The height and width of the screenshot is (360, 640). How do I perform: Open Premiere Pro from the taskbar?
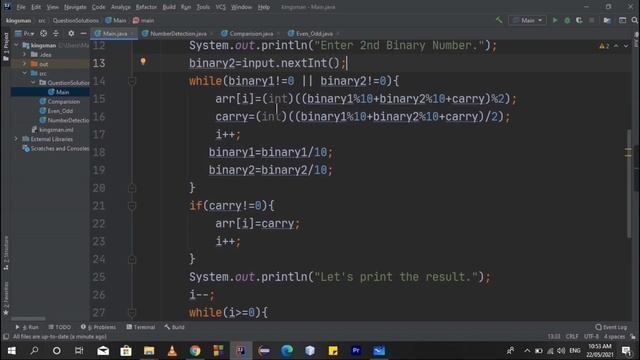point(356,351)
